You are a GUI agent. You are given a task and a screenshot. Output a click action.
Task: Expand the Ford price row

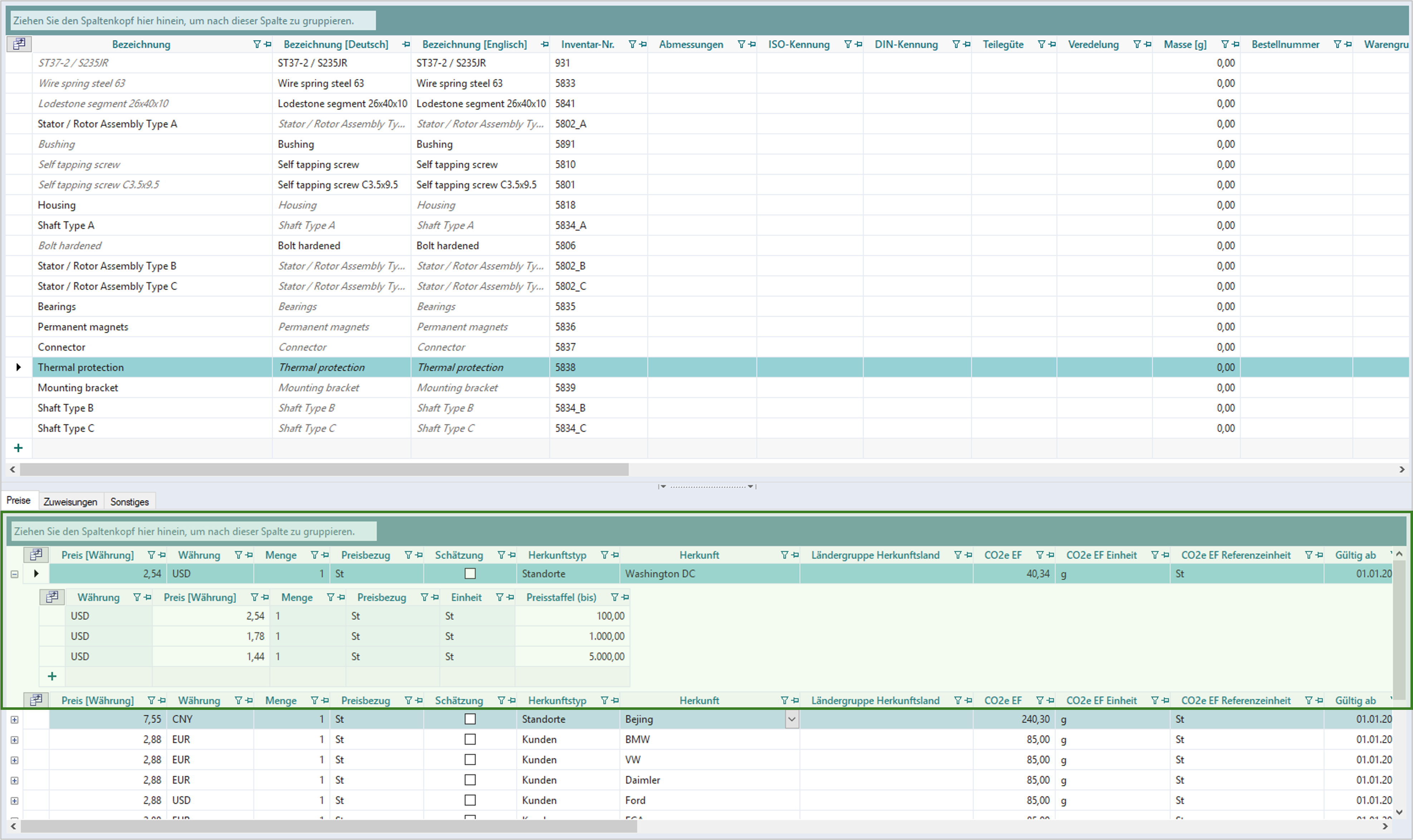click(15, 801)
